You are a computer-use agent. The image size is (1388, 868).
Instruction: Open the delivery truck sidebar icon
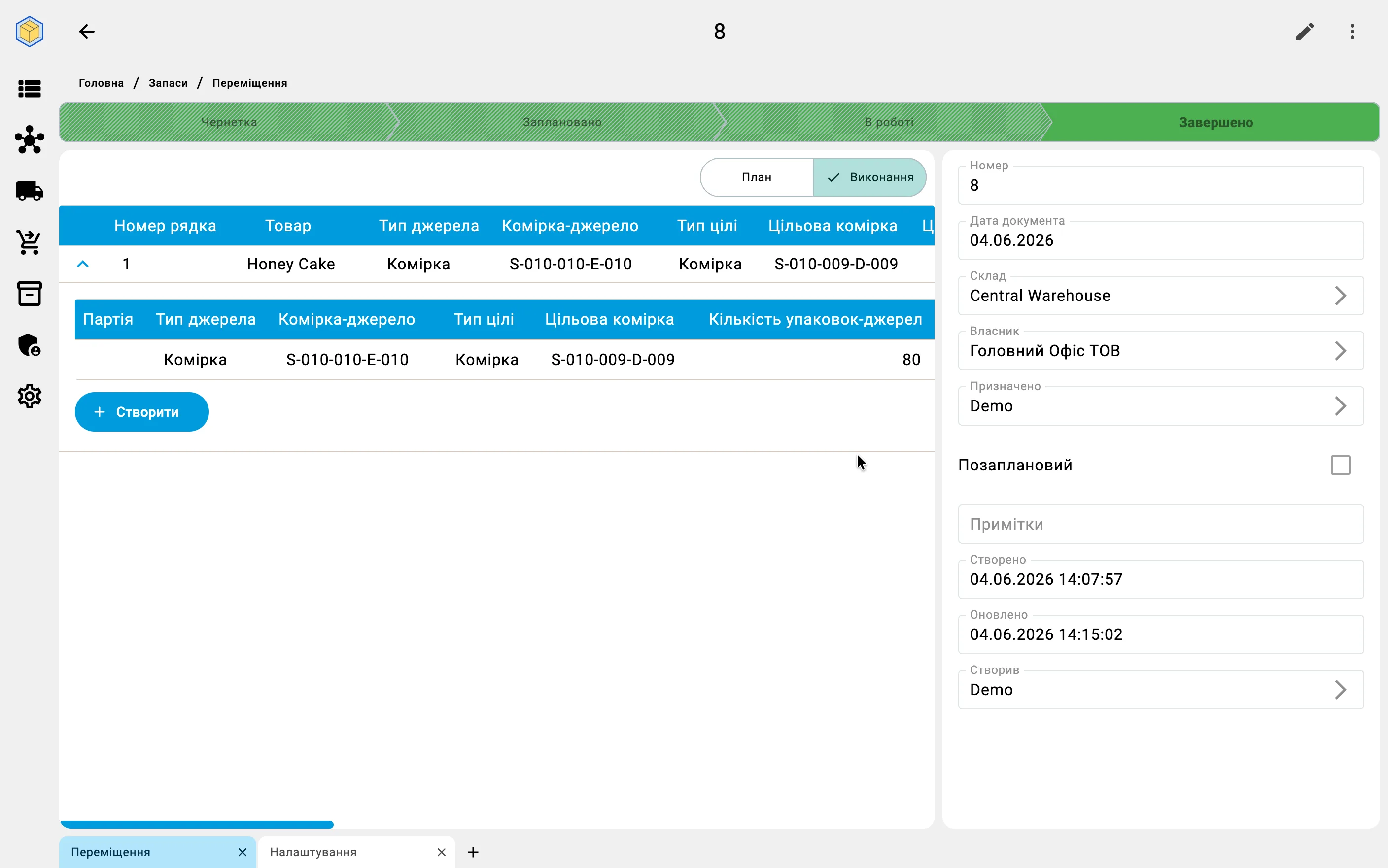[x=29, y=191]
